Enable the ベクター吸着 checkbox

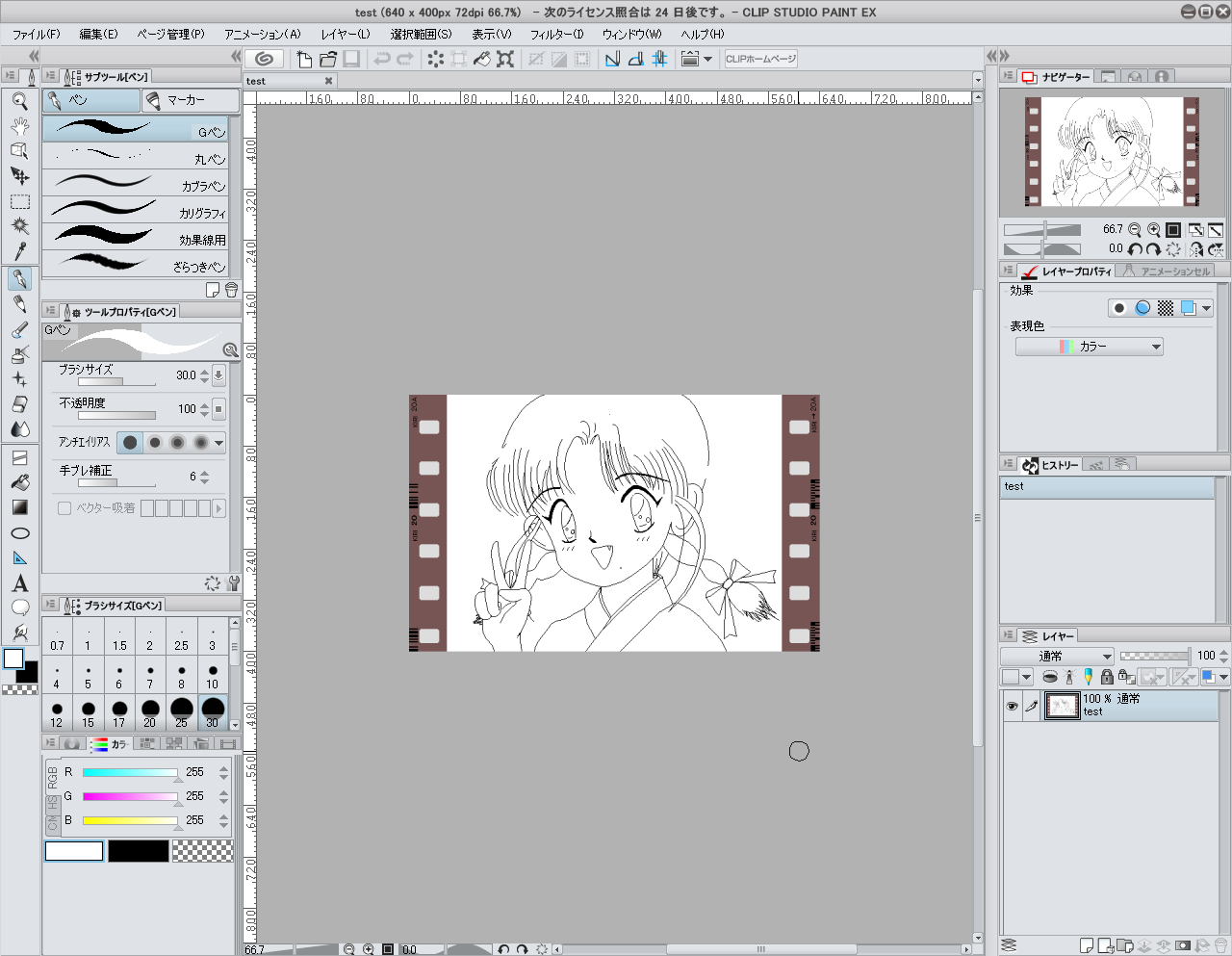click(64, 508)
